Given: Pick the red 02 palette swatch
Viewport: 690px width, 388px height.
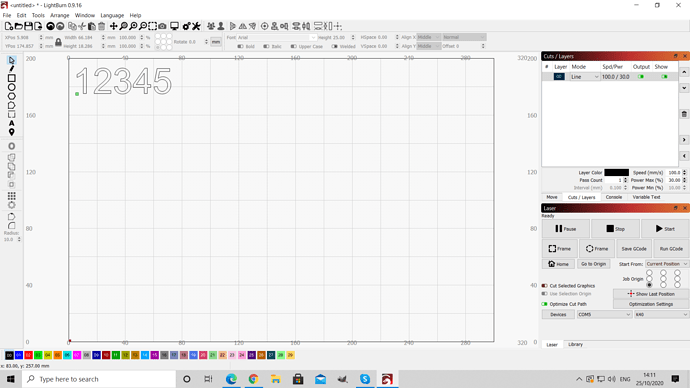Looking at the screenshot, I should pos(29,355).
